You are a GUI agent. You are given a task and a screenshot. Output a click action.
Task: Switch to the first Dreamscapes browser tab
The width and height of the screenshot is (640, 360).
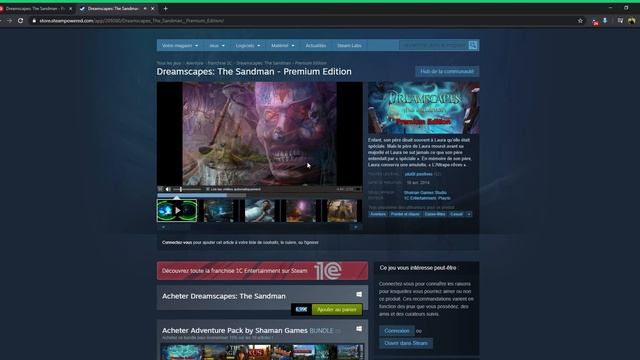pyautogui.click(x=36, y=9)
